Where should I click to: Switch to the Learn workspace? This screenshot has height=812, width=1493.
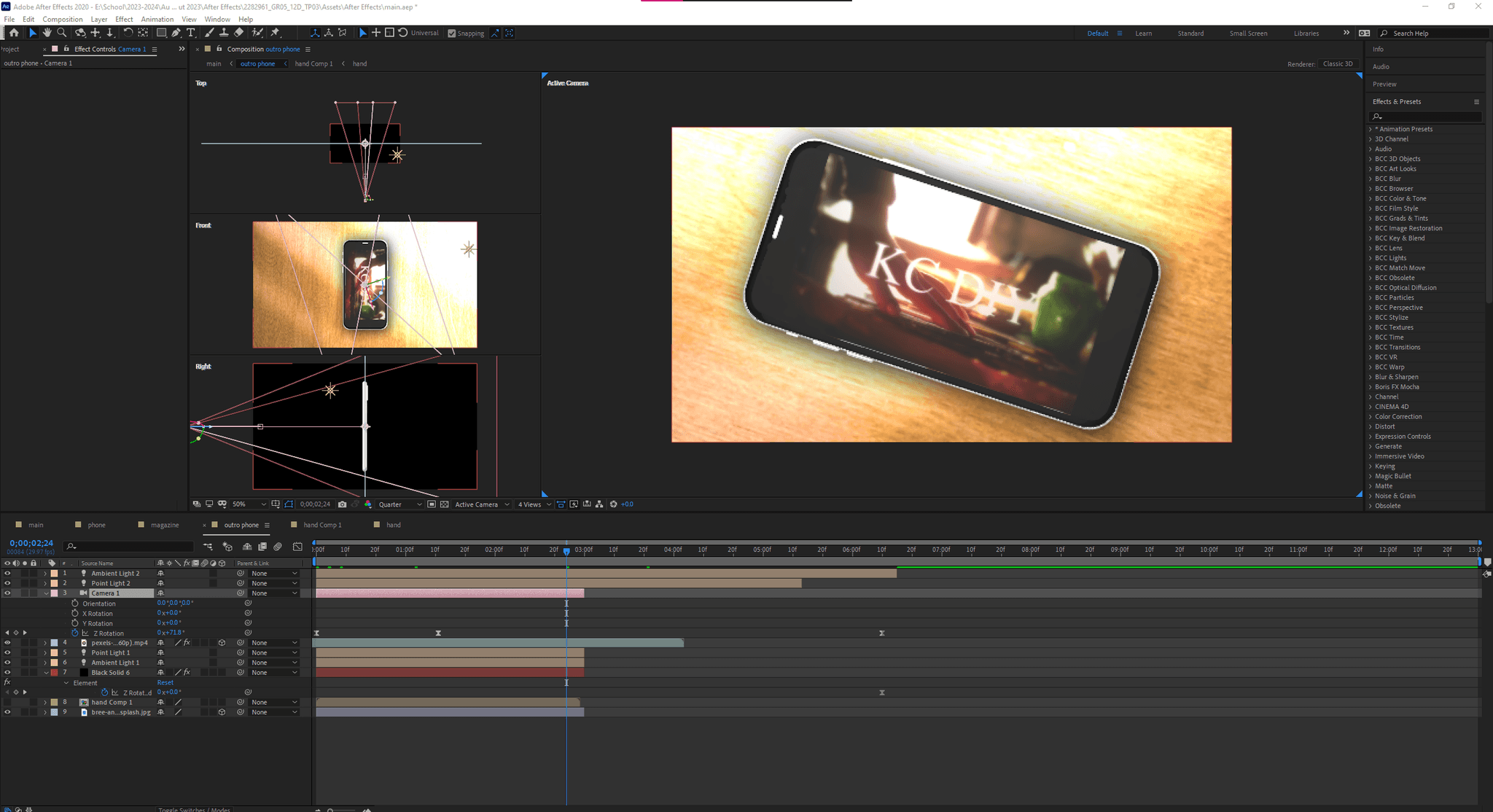pos(1143,34)
